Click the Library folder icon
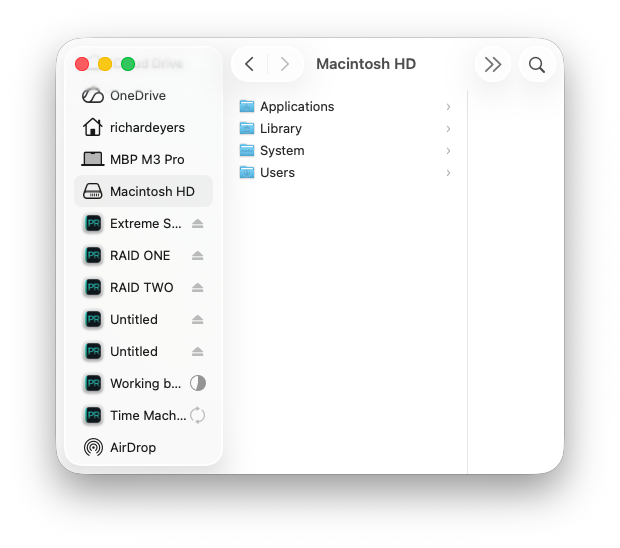620x548 pixels. (x=247, y=128)
